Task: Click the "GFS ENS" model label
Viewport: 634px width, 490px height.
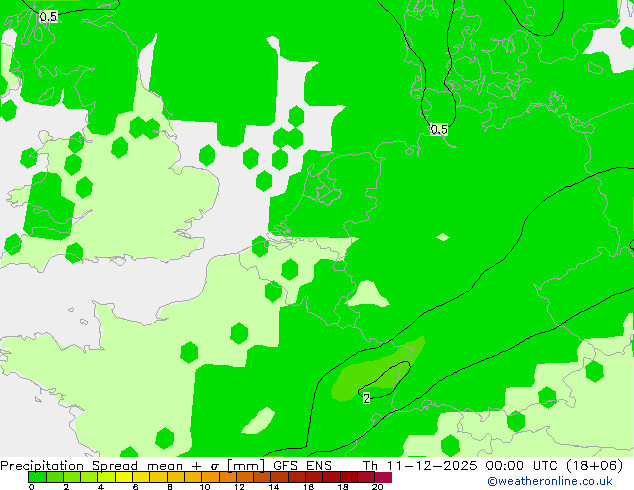Action: (x=302, y=466)
